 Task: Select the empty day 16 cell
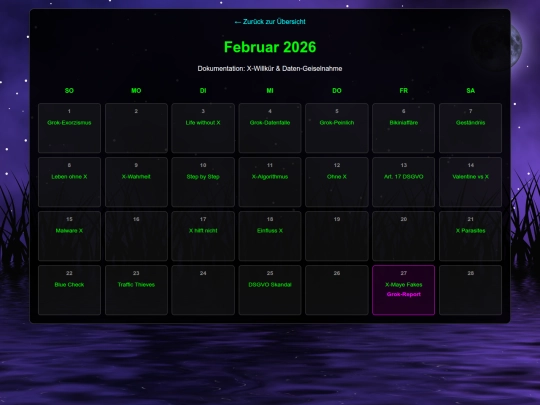pyautogui.click(x=136, y=236)
